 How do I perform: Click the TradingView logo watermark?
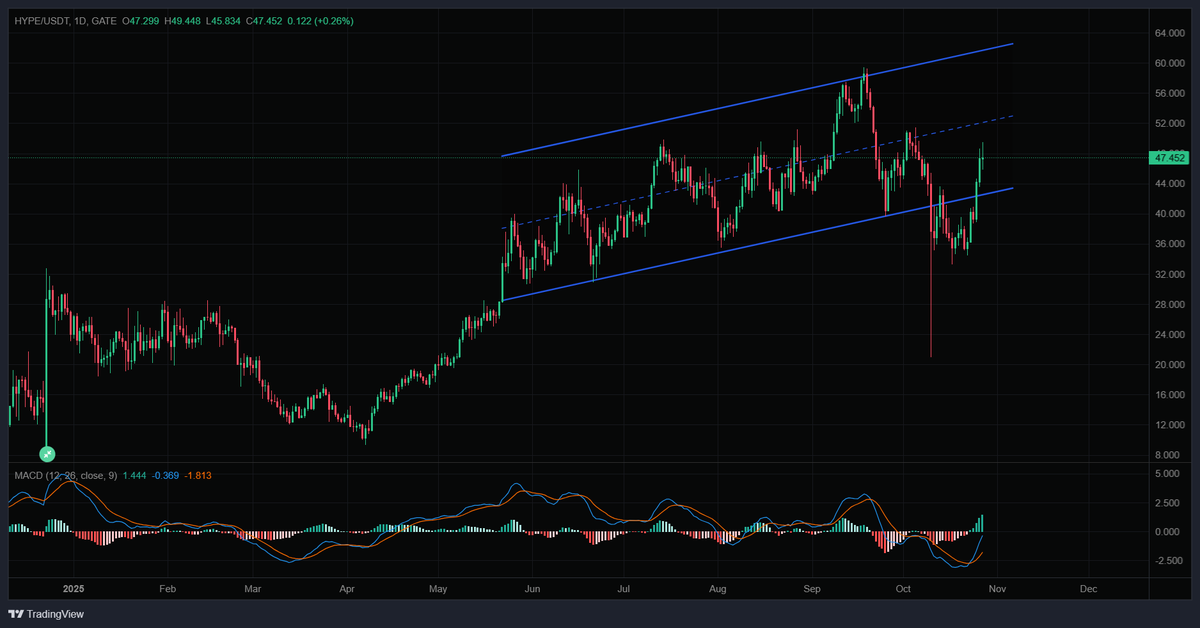pos(46,613)
